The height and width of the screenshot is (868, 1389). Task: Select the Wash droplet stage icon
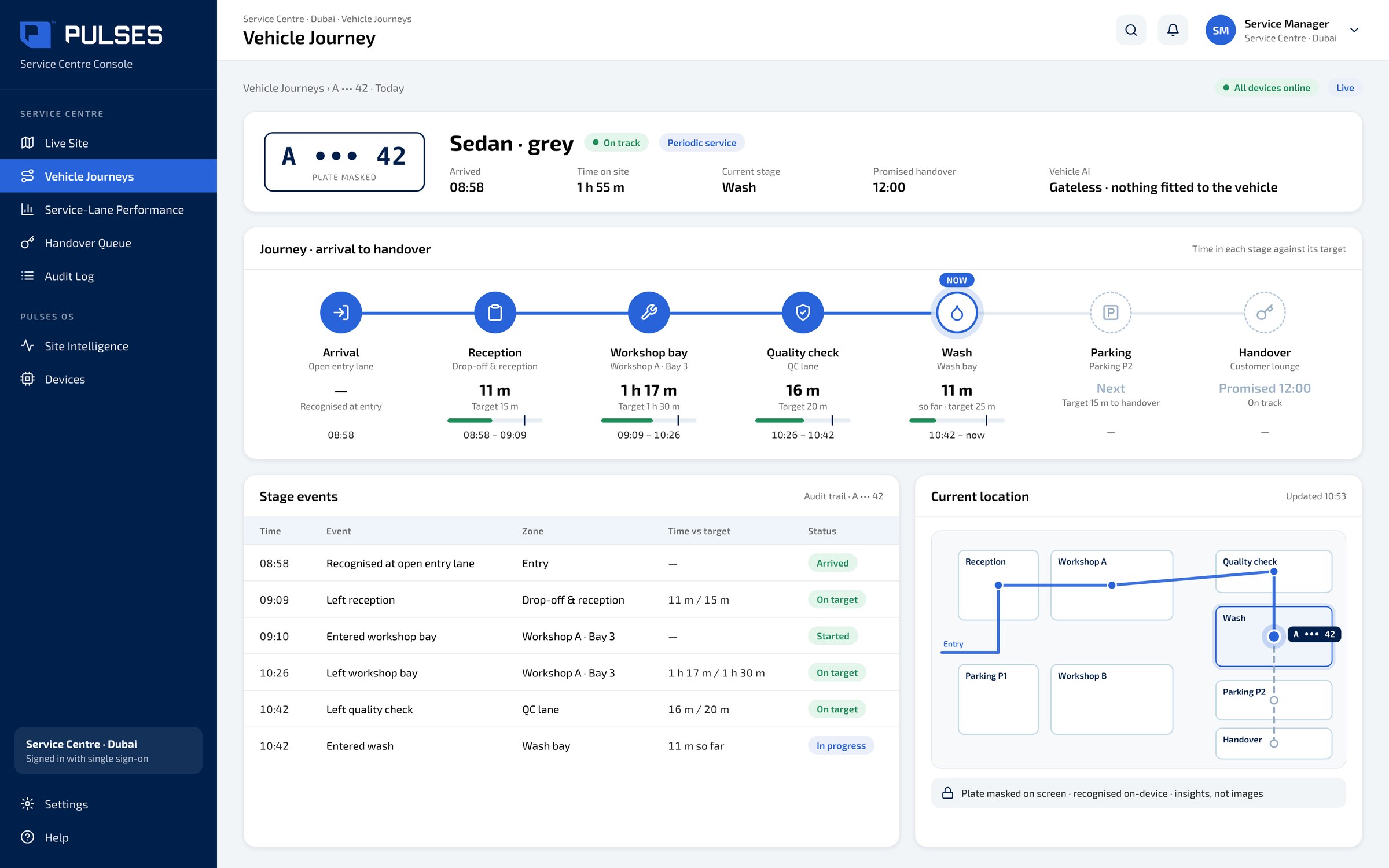pos(957,312)
